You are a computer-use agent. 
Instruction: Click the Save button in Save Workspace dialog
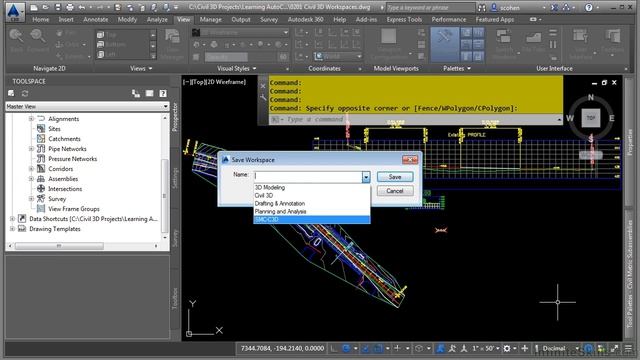(395, 177)
